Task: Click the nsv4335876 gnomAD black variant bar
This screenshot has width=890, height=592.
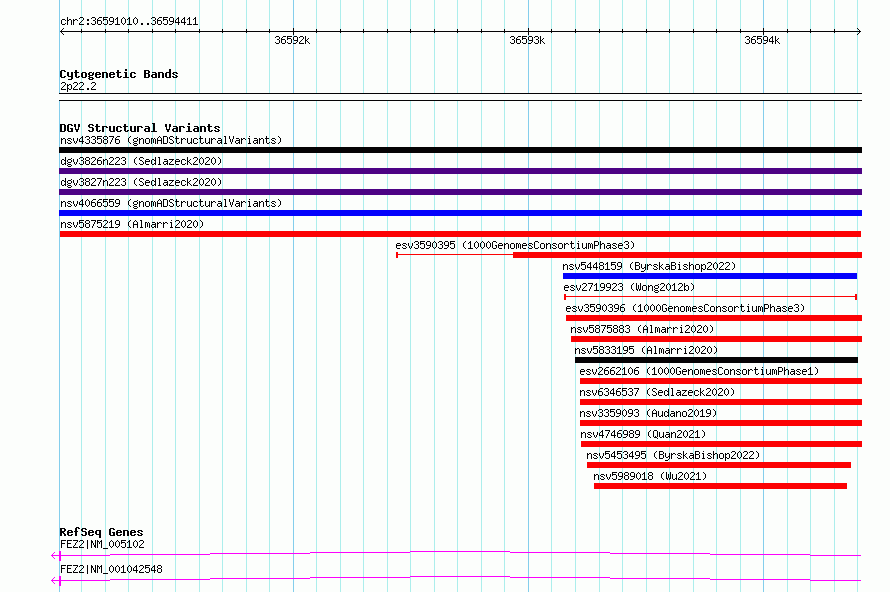Action: tap(460, 150)
